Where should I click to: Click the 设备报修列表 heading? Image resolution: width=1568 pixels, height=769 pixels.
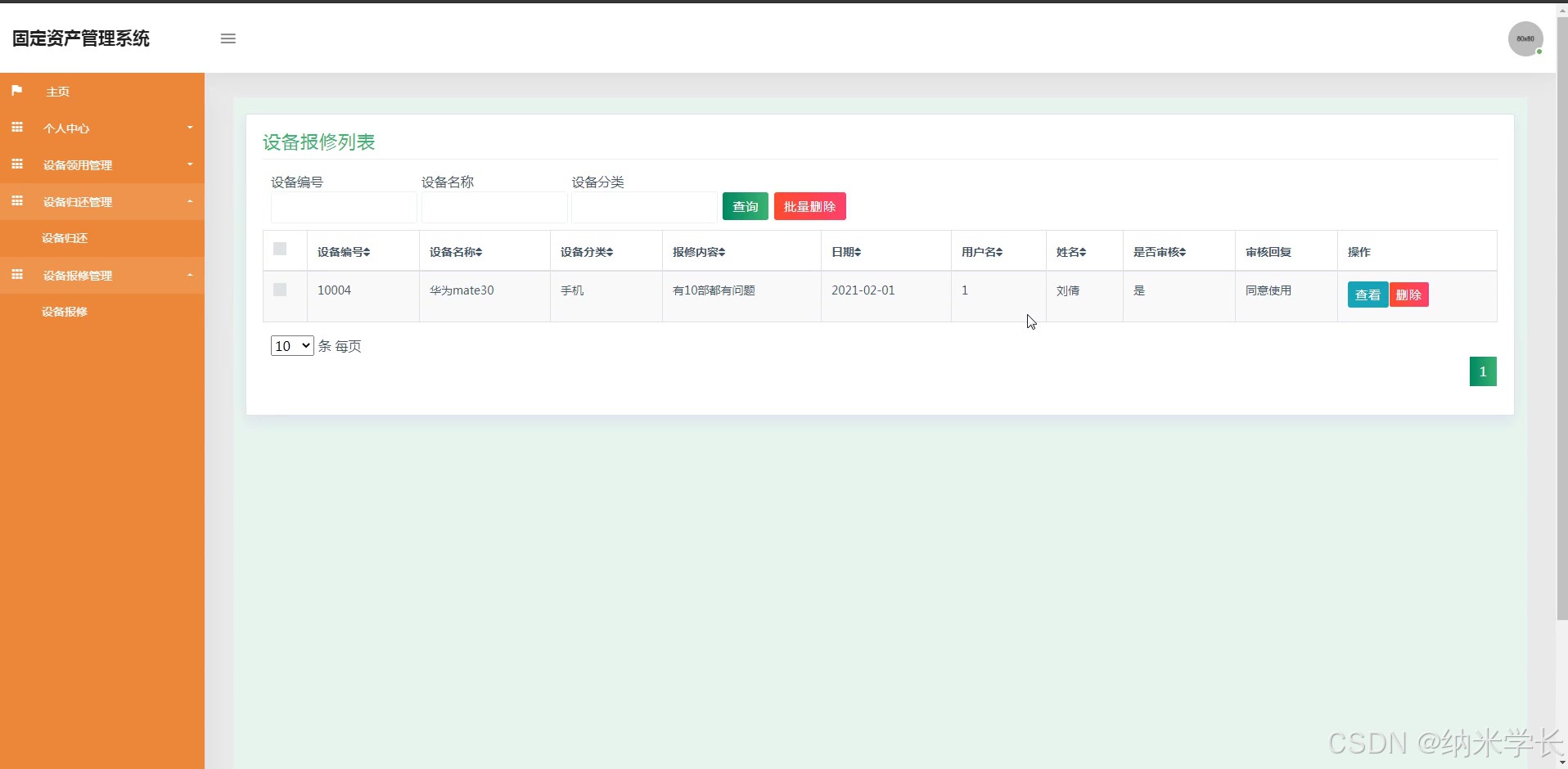coord(318,142)
